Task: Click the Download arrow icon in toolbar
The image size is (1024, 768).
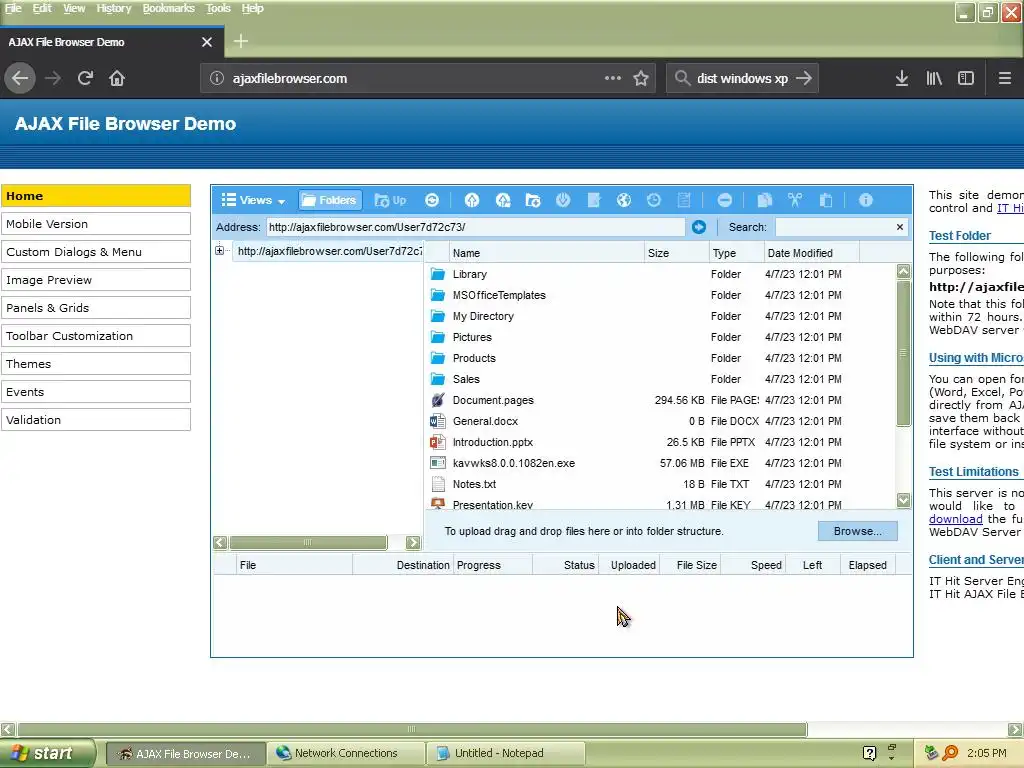Action: (x=563, y=200)
